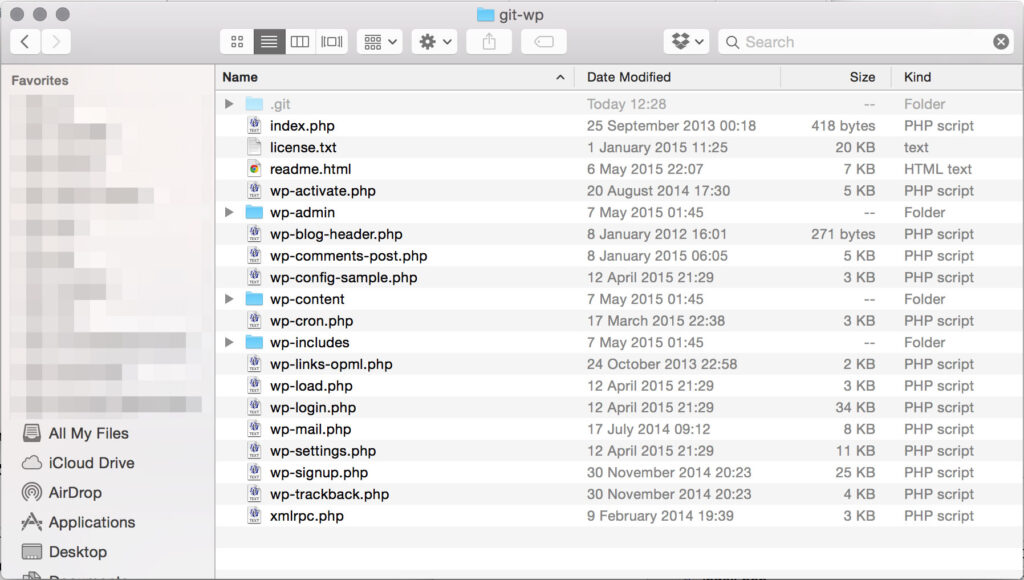Select the wp-login.php file icon
The image size is (1024, 580).
pyautogui.click(x=254, y=407)
